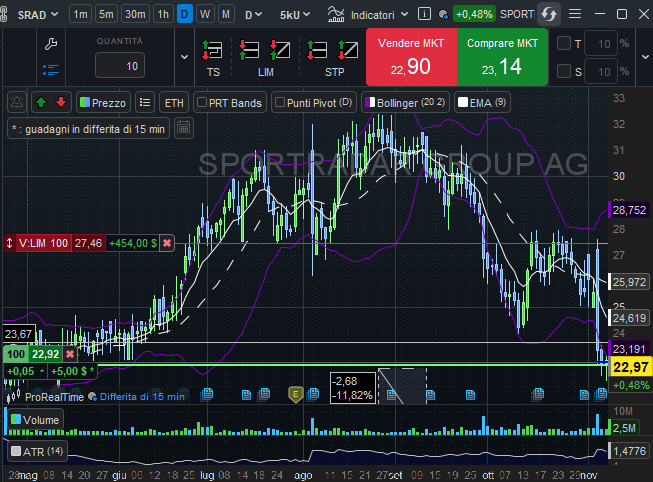Open the calendar icon beside earnings note

[x=183, y=128]
